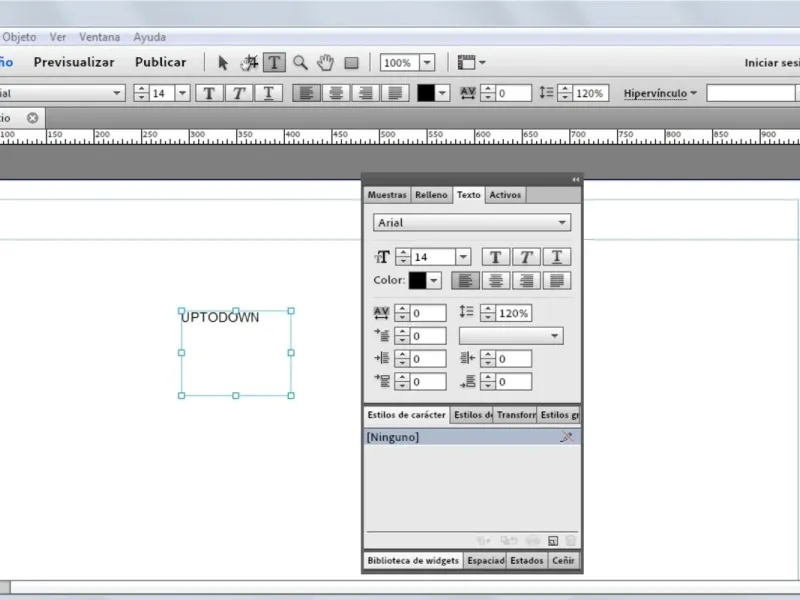
Task: Click the tracking AV icon in the Texto panel
Action: (382, 313)
